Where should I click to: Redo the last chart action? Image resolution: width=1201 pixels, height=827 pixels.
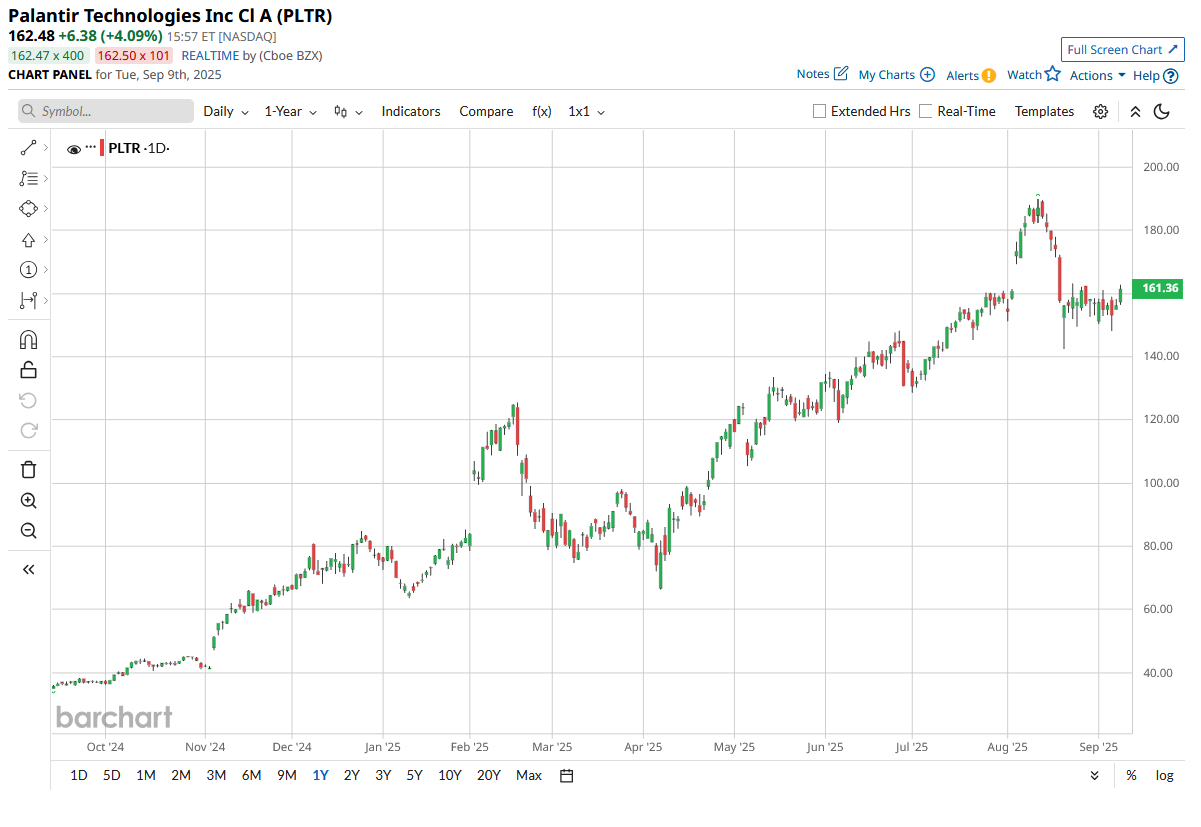coord(28,430)
